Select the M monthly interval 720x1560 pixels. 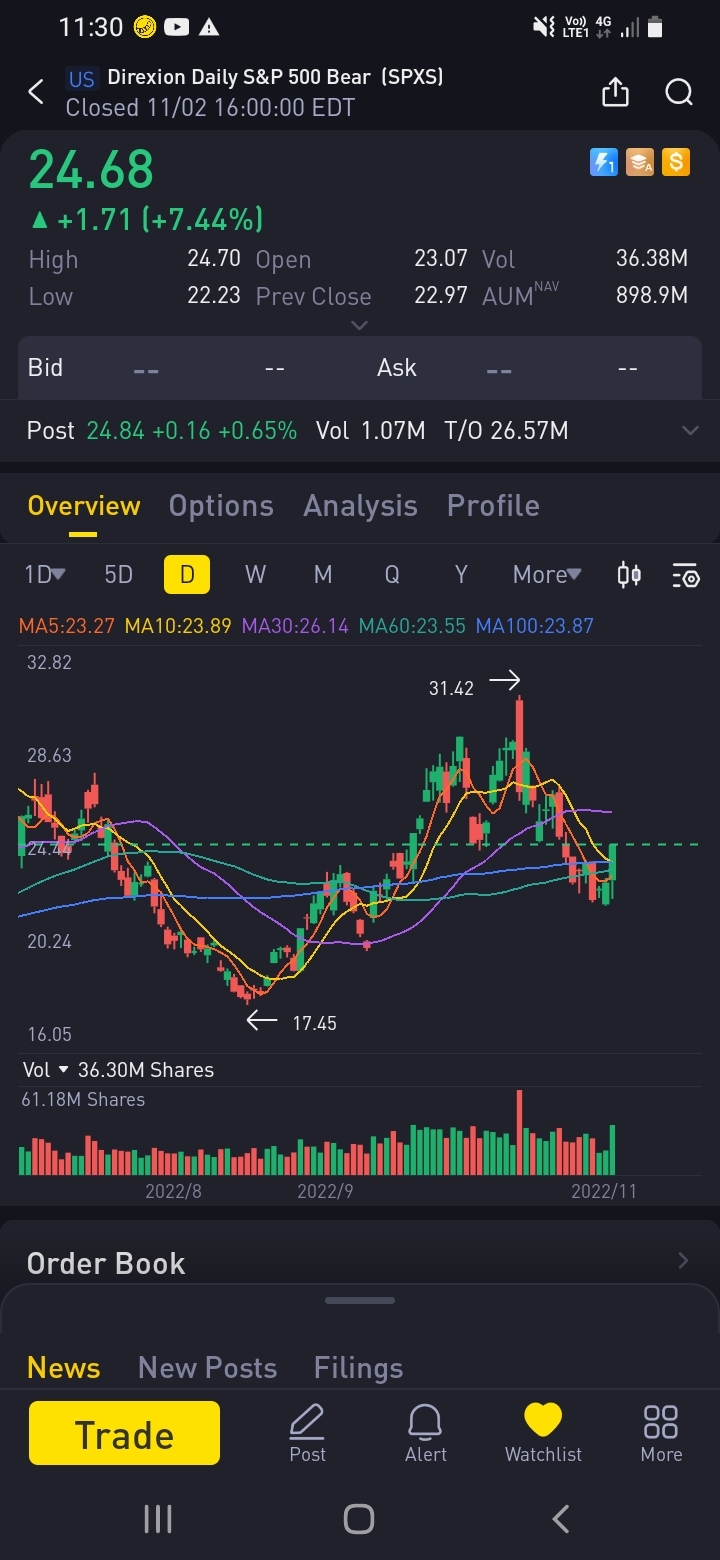coord(323,574)
